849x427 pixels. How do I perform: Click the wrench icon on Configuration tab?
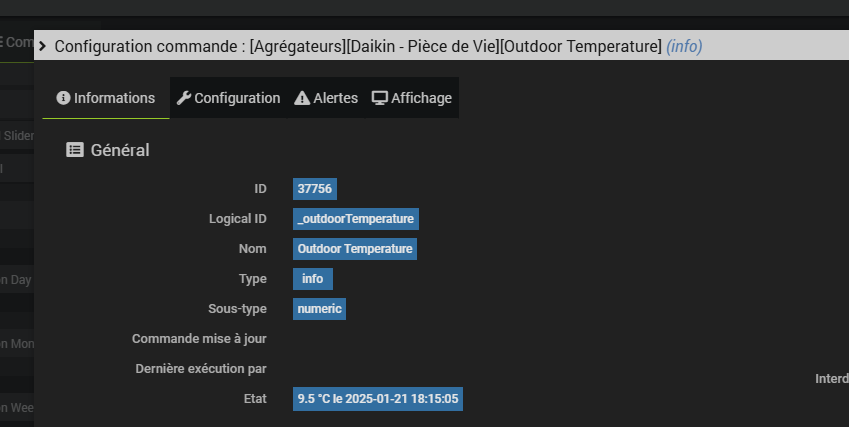pyautogui.click(x=183, y=98)
